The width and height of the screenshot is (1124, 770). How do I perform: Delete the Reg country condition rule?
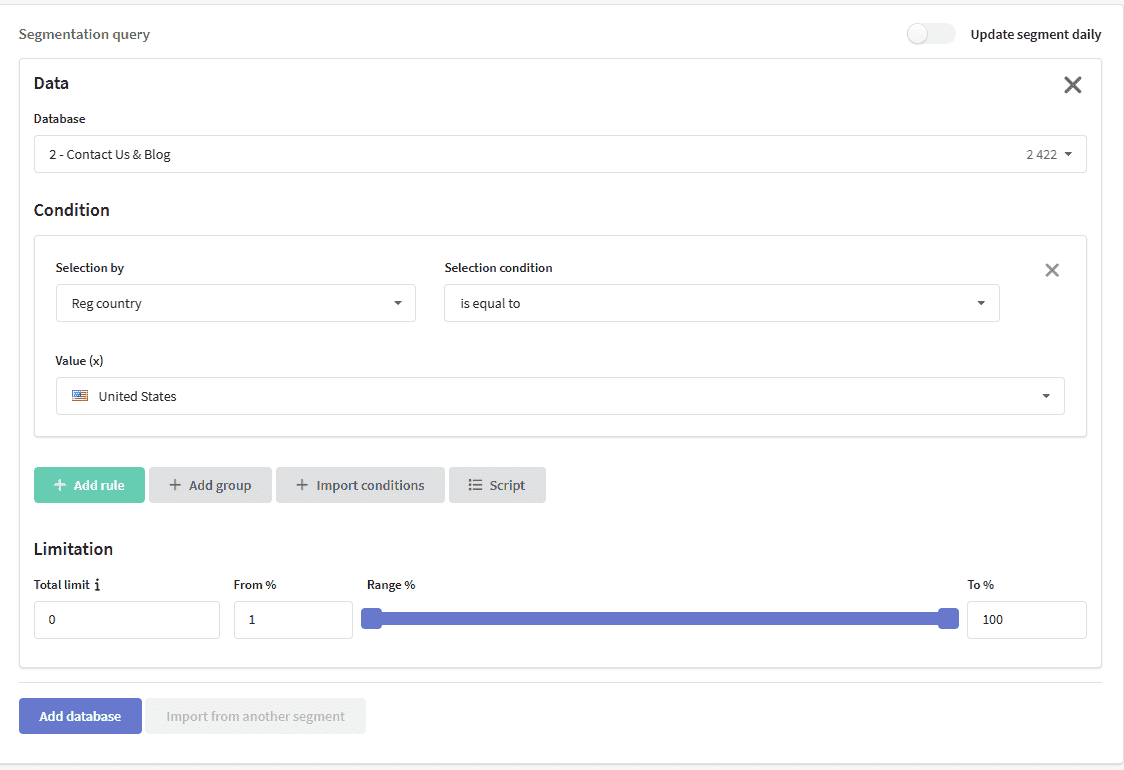[1052, 270]
